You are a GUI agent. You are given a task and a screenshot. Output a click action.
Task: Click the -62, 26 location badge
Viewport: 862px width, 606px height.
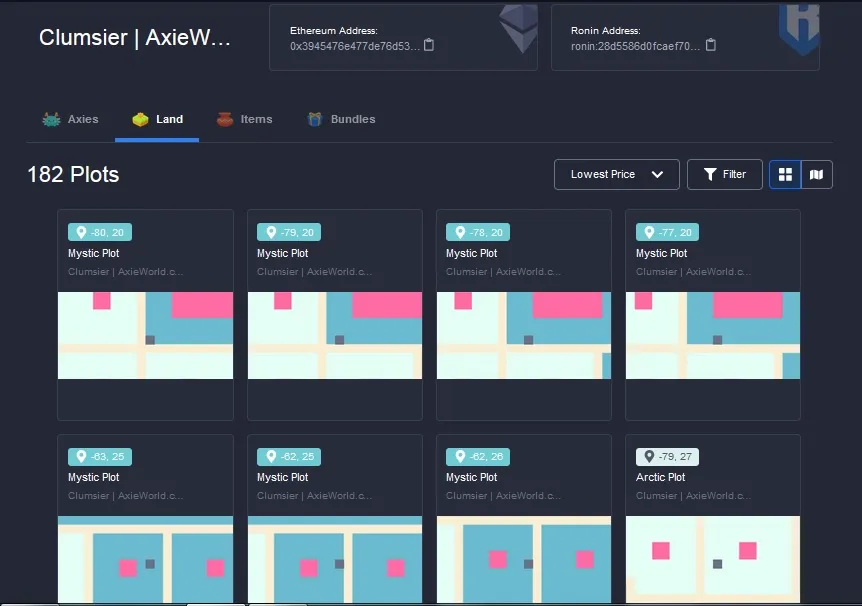click(478, 456)
